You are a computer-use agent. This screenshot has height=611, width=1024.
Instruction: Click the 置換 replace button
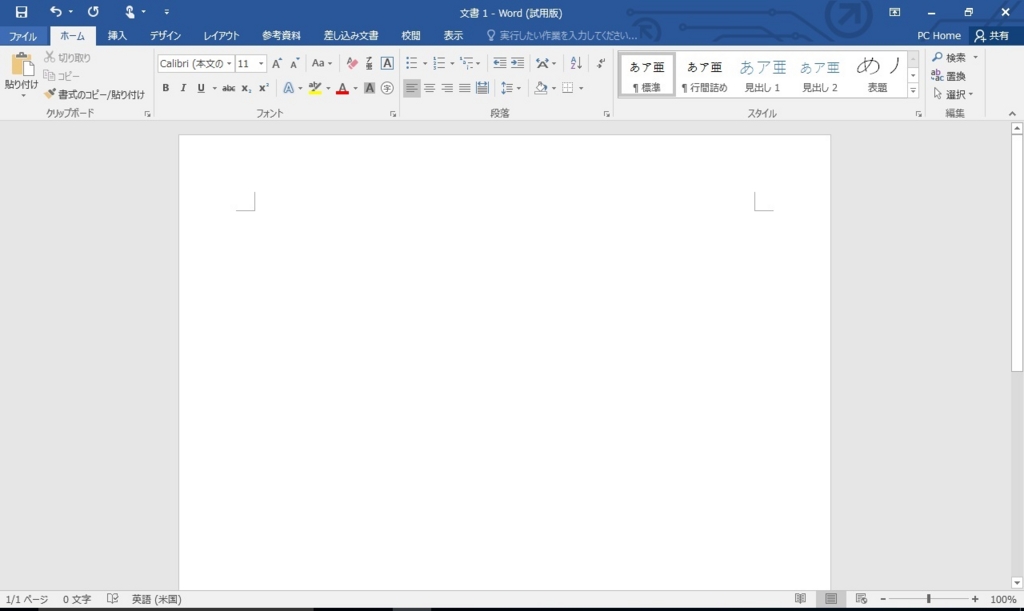click(949, 76)
